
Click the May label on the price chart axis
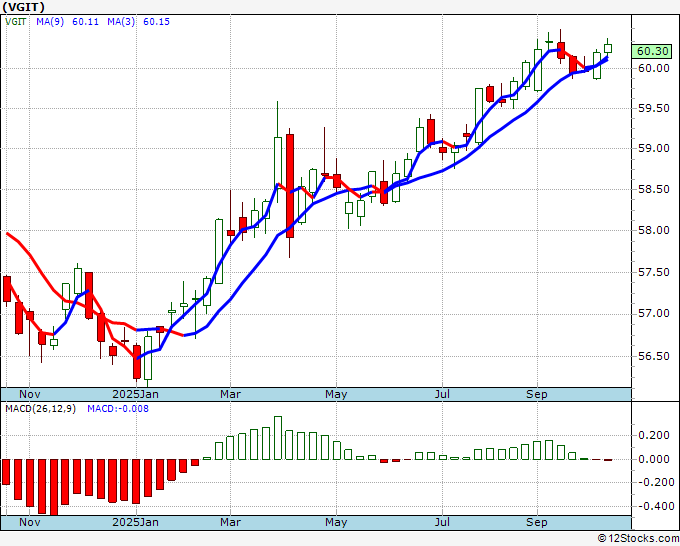336,394
